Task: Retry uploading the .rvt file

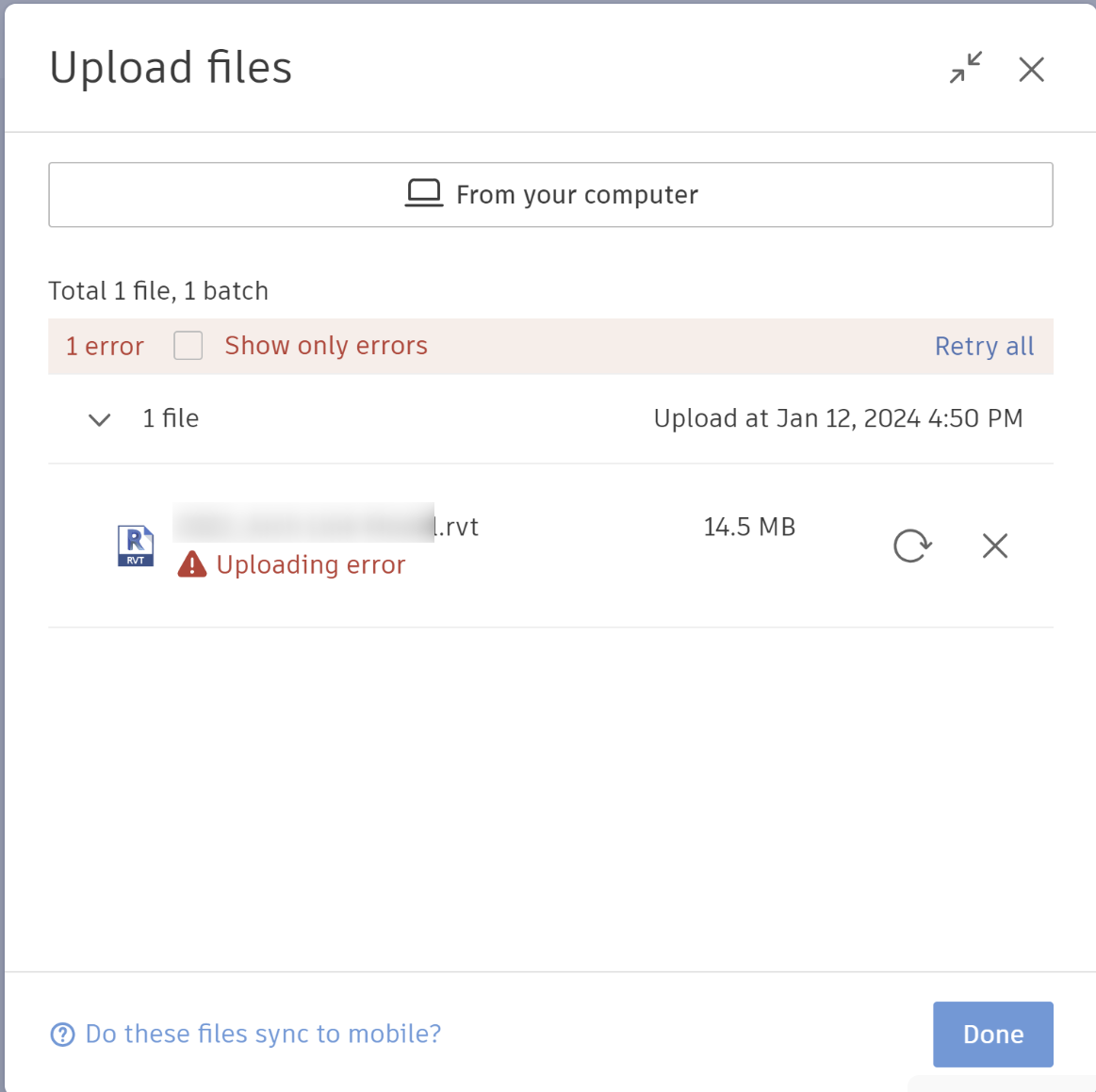Action: (x=912, y=546)
